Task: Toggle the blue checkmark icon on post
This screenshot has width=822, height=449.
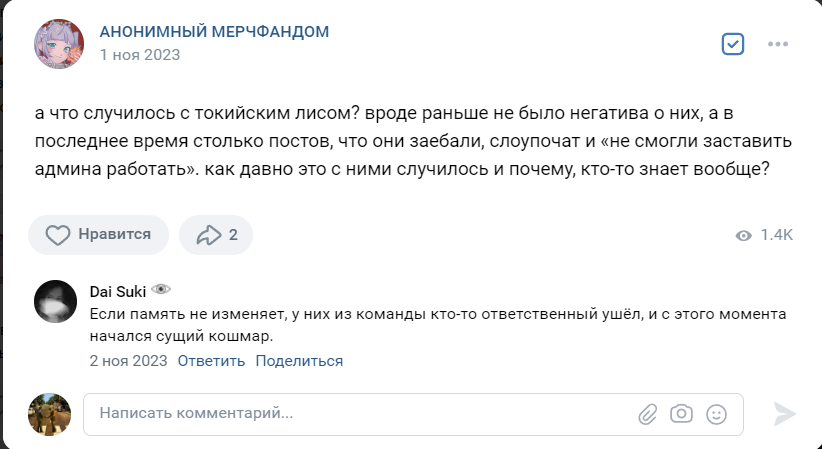Action: [x=732, y=44]
